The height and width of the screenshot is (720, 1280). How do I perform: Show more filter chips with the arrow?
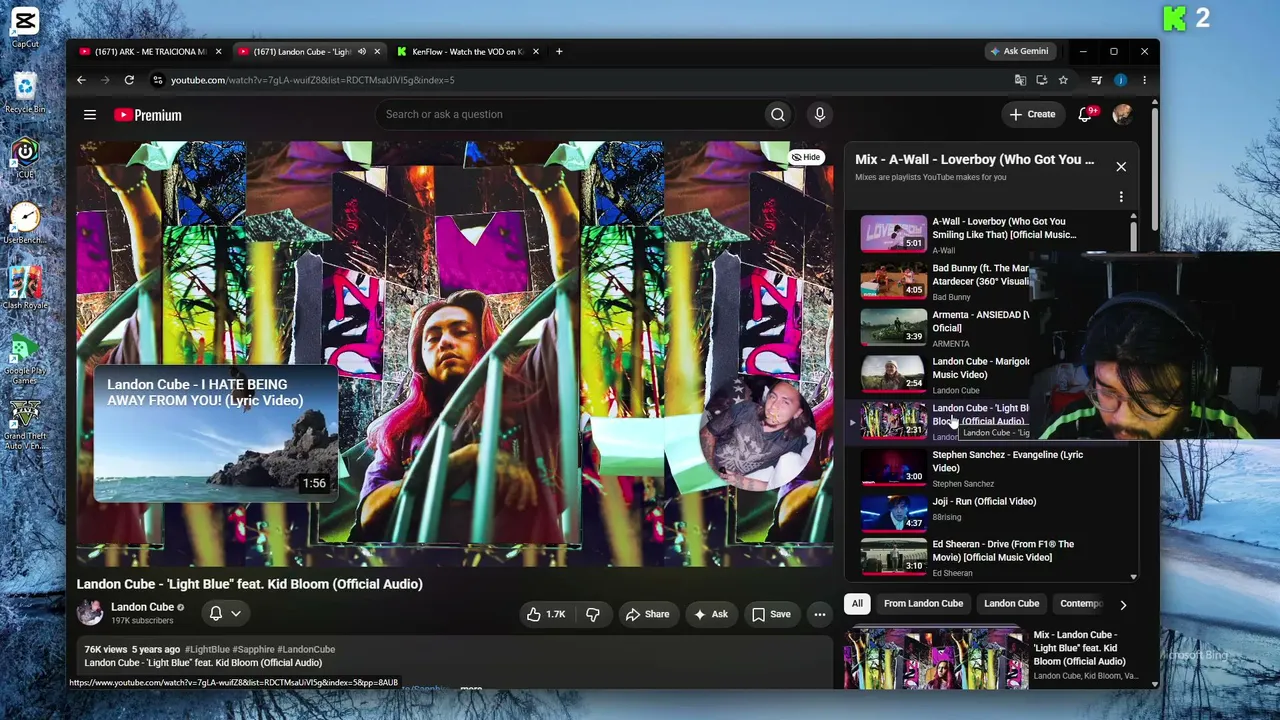(1123, 605)
